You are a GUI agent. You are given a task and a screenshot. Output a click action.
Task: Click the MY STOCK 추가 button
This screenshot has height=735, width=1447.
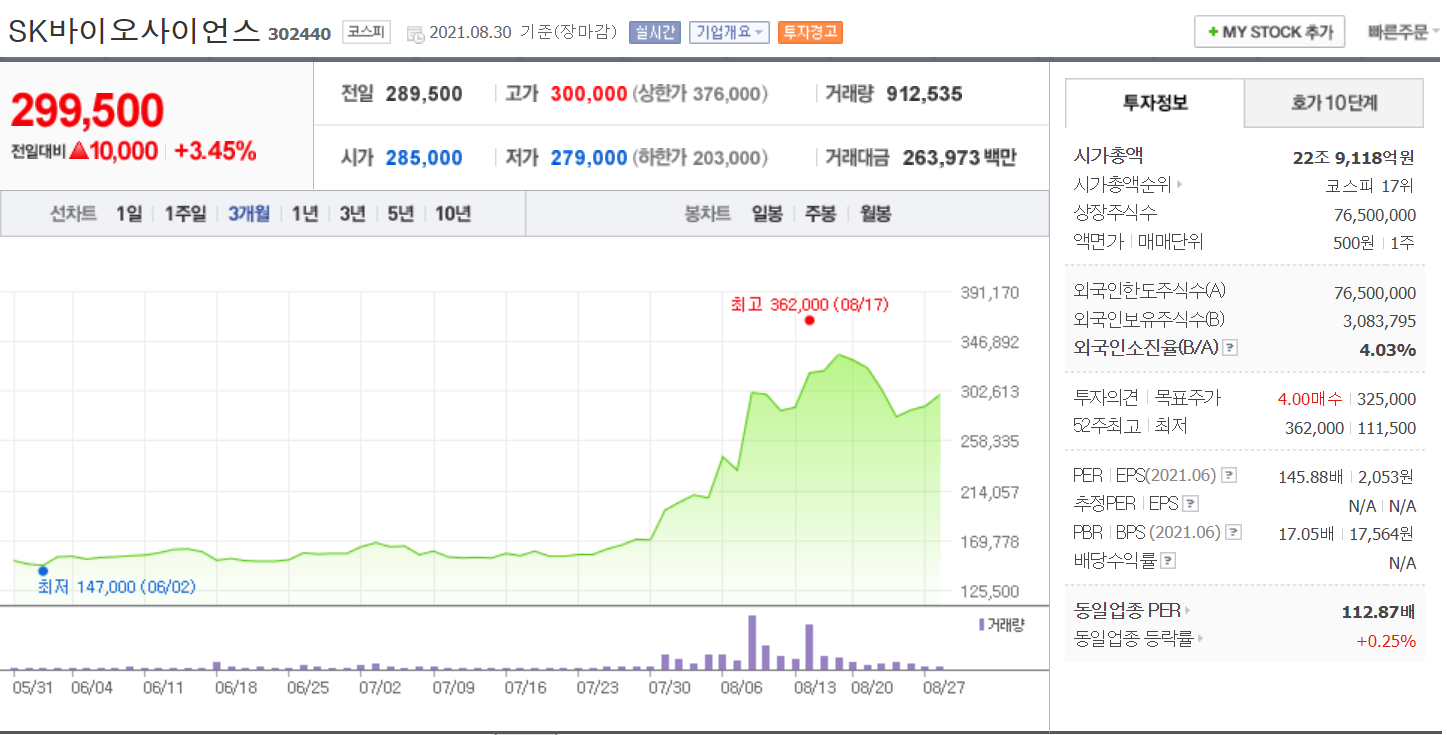1270,32
